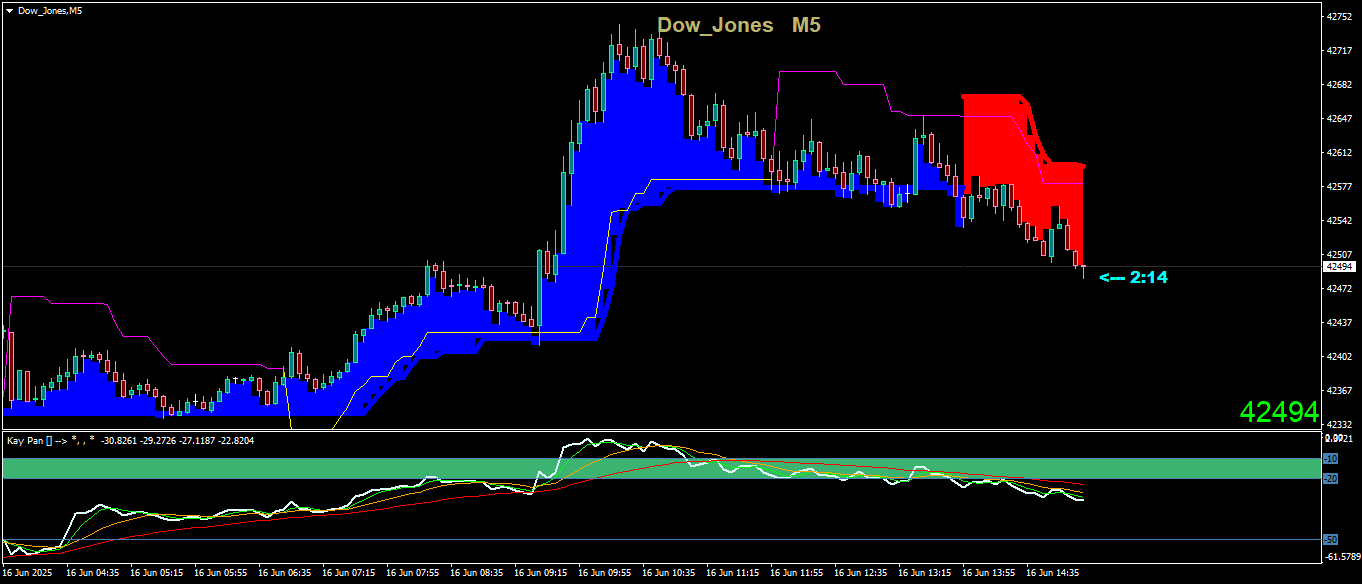This screenshot has height=584, width=1362.
Task: Click the 42717 price scale label
Action: pos(1339,51)
